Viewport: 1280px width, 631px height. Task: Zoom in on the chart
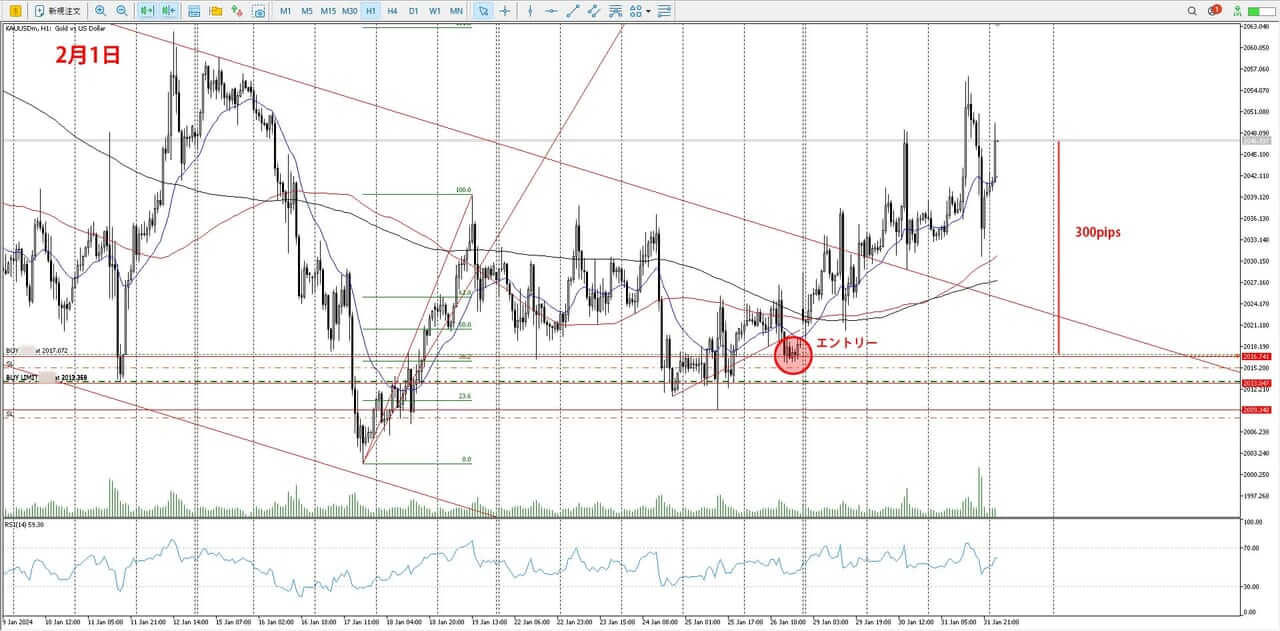click(x=100, y=11)
